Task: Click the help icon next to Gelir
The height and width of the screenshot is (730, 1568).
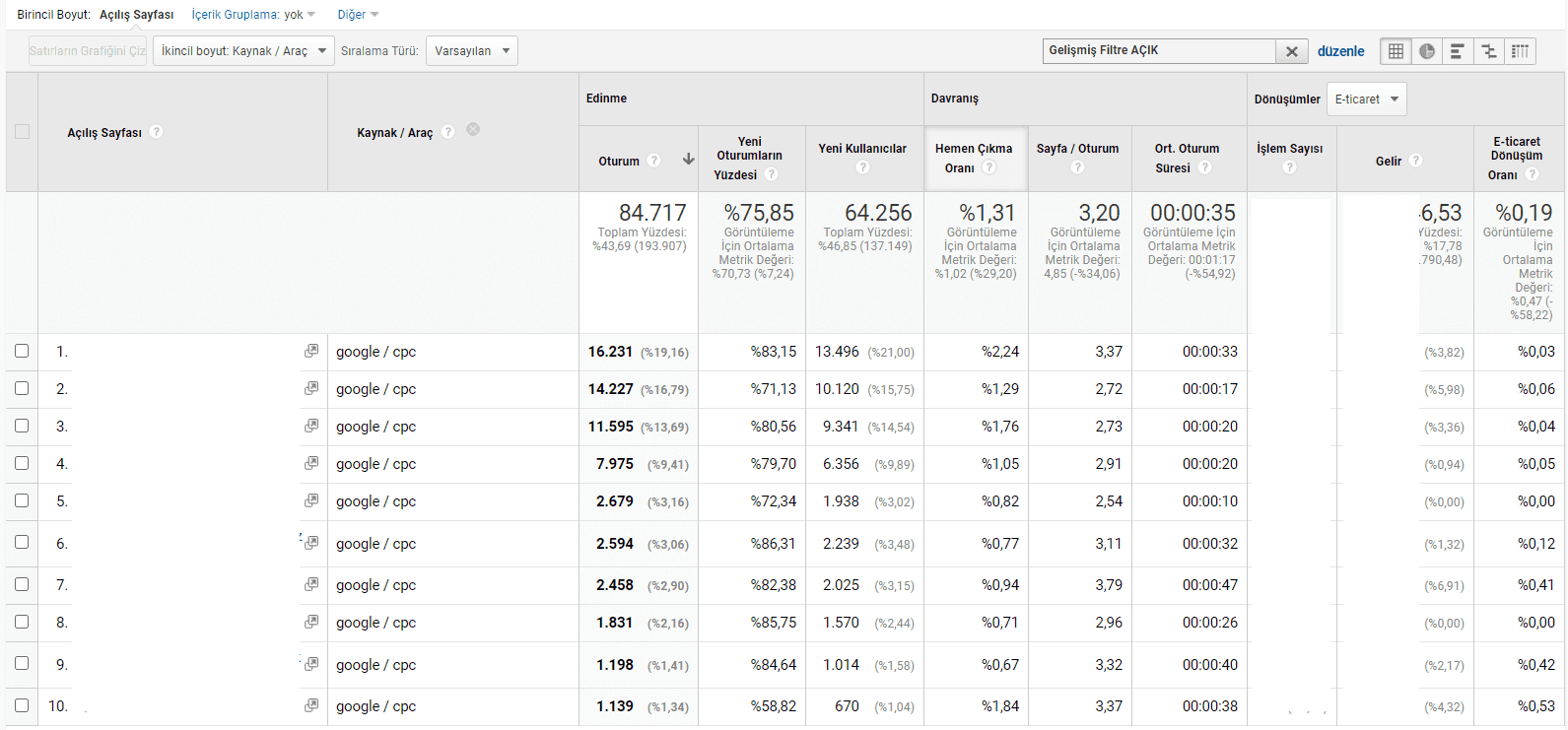Action: click(x=1416, y=161)
